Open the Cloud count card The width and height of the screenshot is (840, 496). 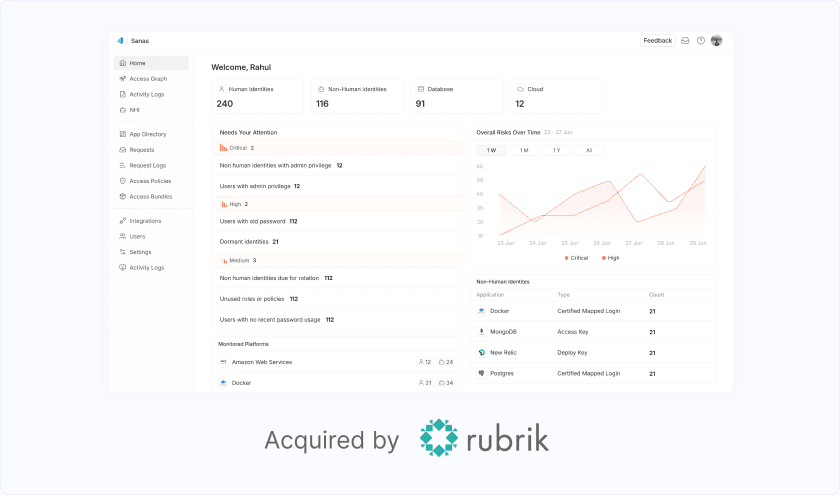tap(557, 96)
